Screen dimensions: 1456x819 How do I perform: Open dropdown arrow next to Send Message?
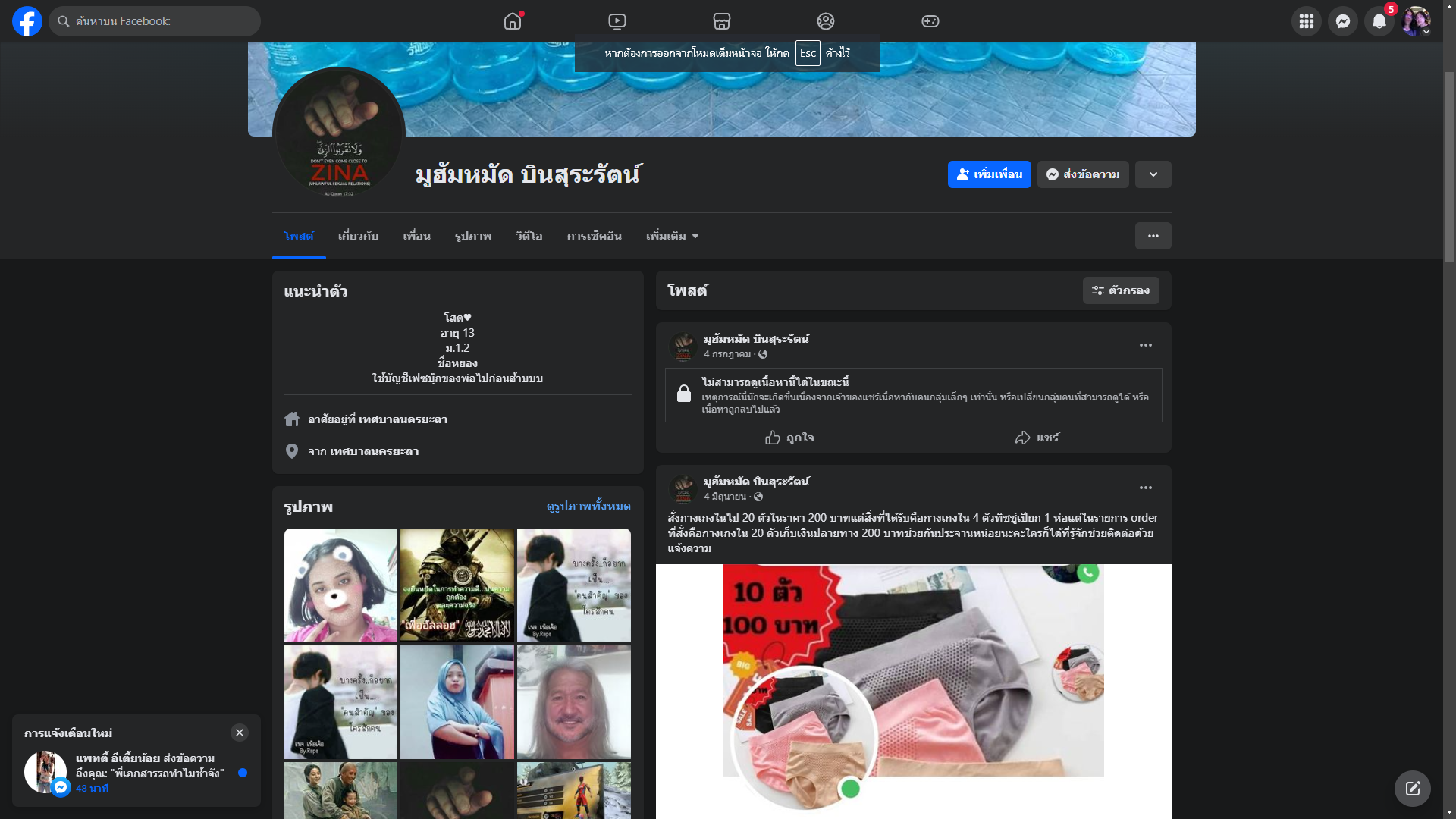click(1153, 174)
